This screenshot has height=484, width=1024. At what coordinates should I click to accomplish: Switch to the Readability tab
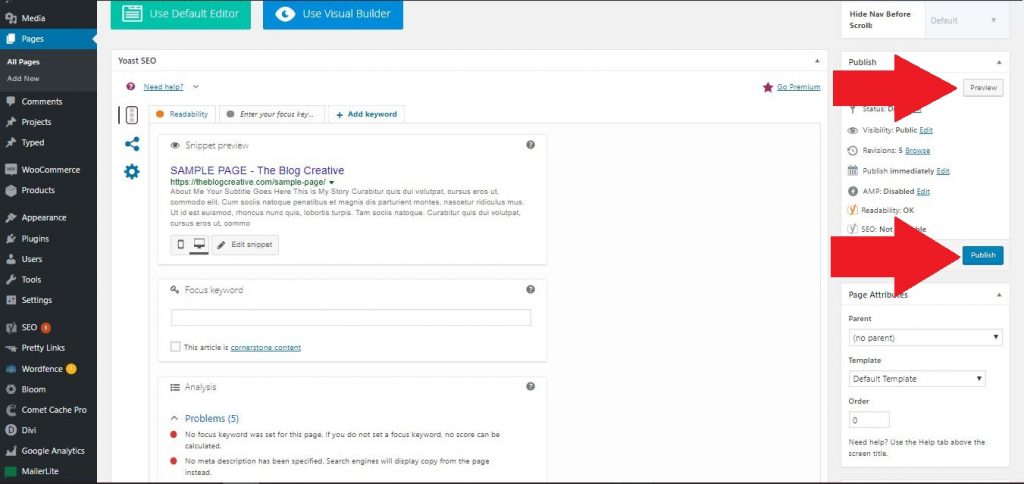click(183, 114)
